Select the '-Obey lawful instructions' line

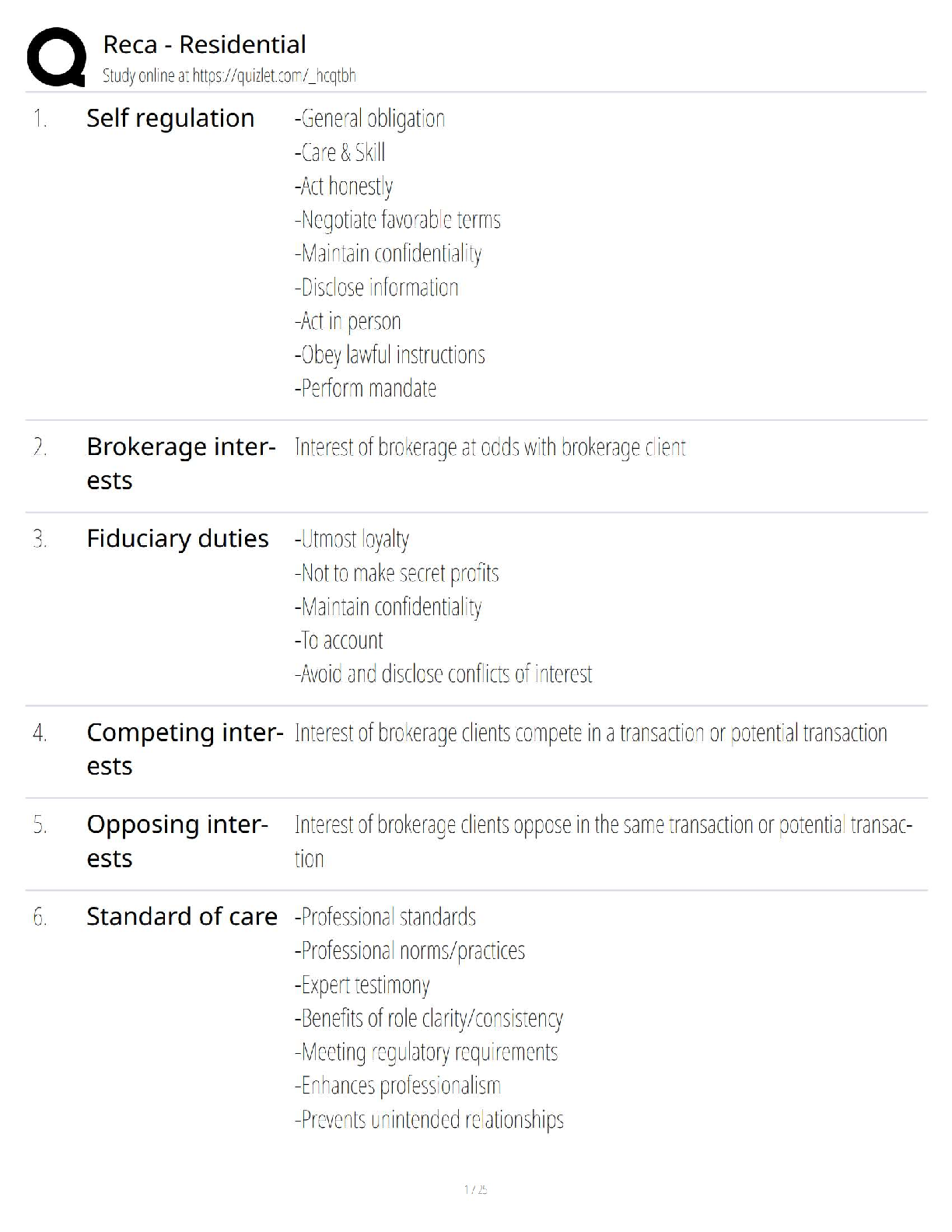click(x=390, y=355)
